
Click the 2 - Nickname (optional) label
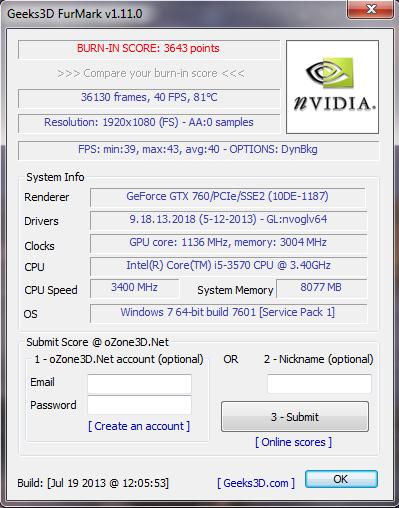coord(319,359)
